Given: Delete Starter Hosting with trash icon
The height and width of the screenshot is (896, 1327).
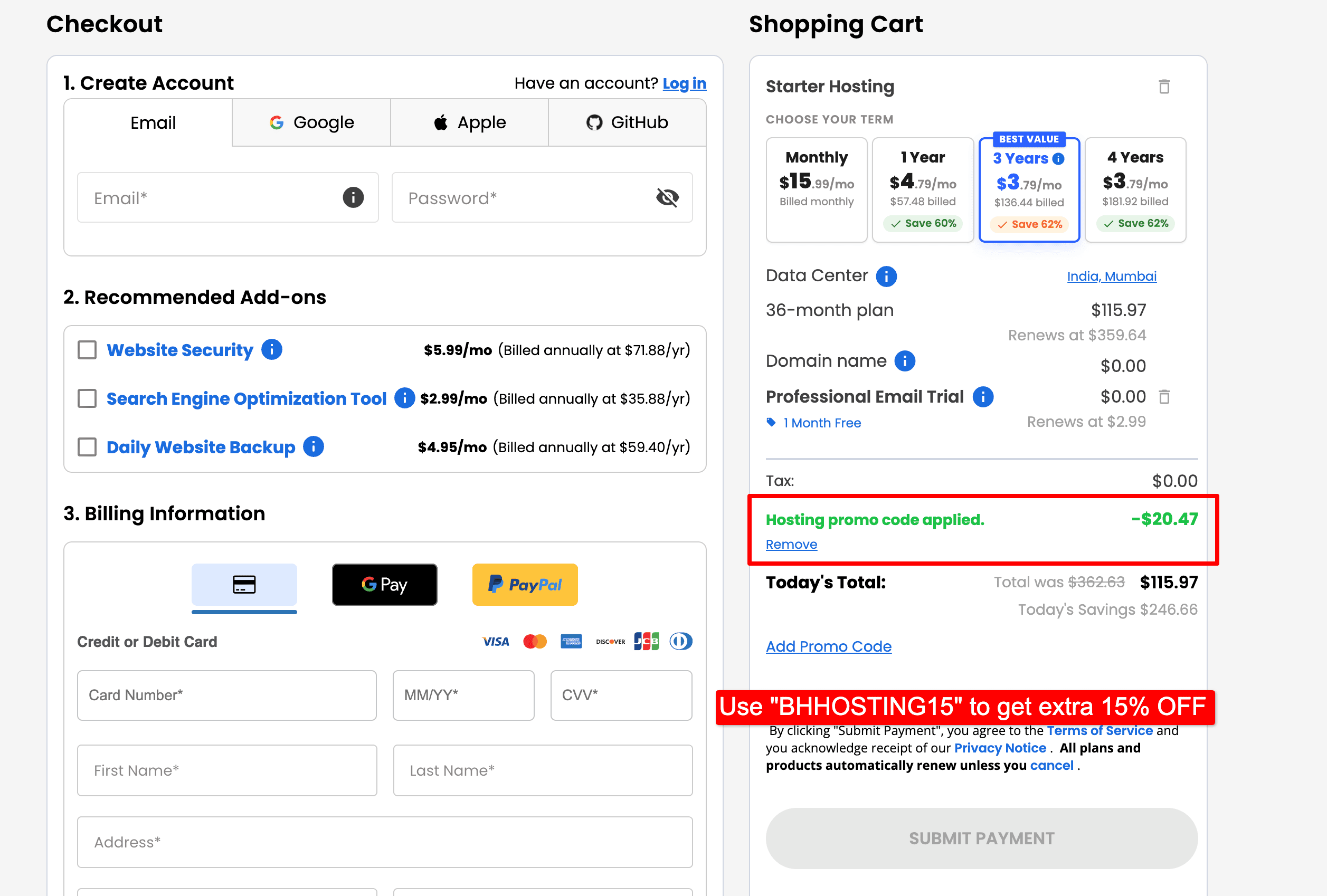Looking at the screenshot, I should click(x=1164, y=87).
